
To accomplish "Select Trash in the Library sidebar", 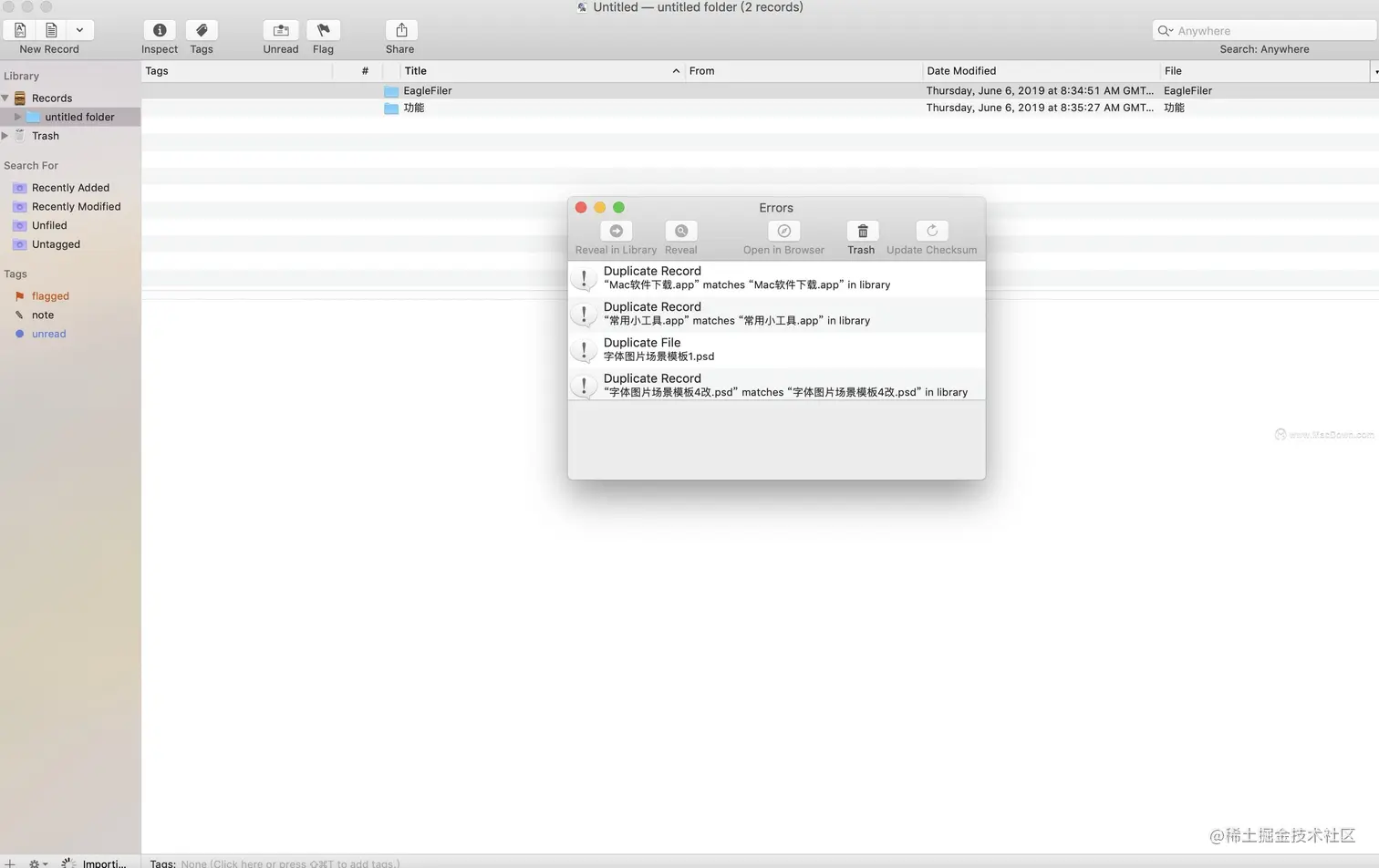I will click(46, 136).
